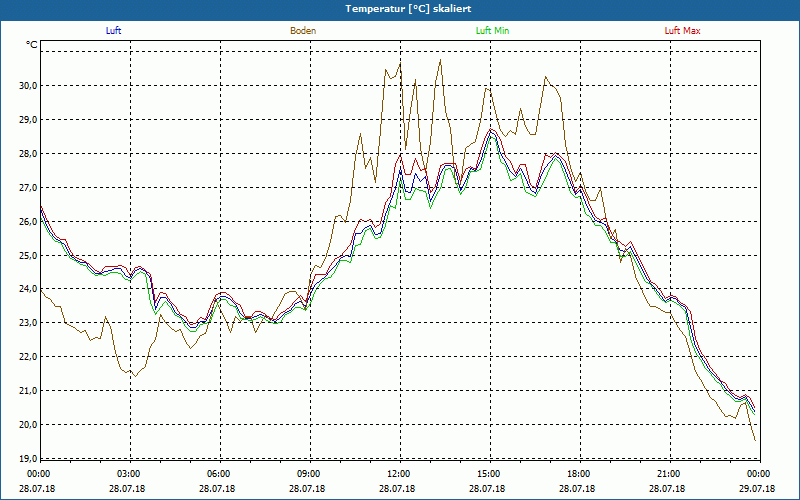Click the '27,0' y-axis value
This screenshot has height=500, width=800.
pyautogui.click(x=29, y=187)
